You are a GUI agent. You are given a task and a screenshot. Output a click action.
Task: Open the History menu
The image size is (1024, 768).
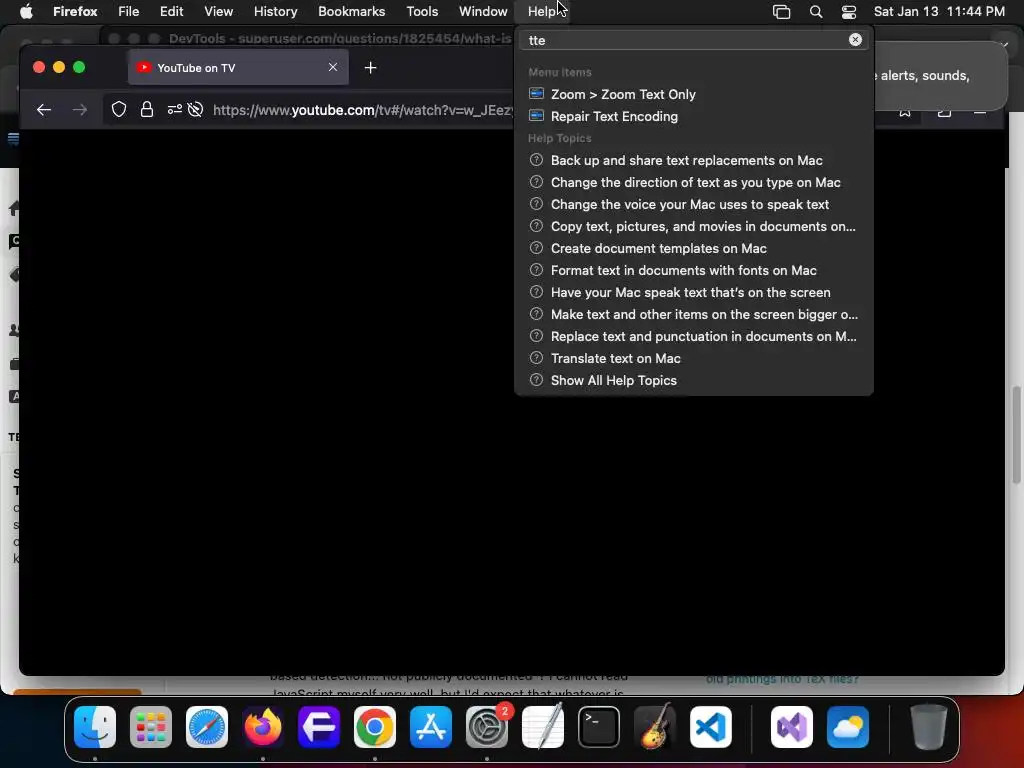coord(275,11)
